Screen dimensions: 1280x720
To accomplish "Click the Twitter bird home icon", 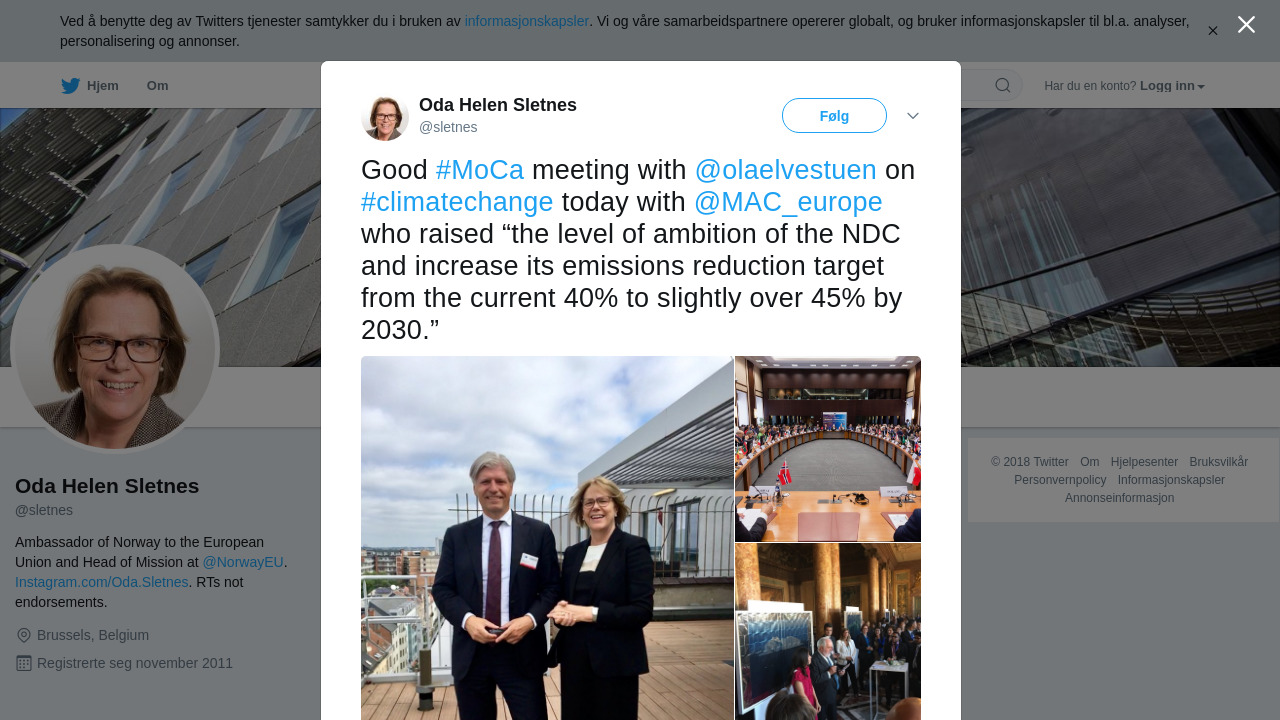I will [70, 86].
